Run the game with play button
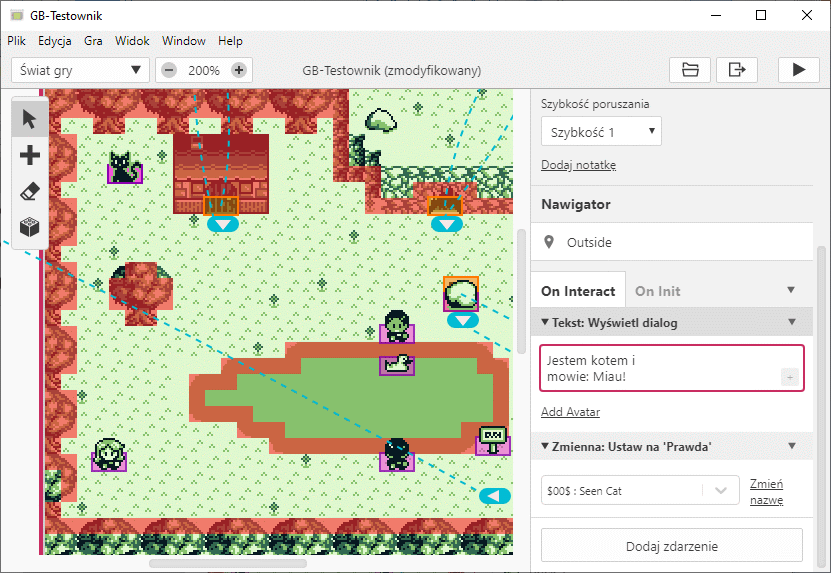The image size is (831, 573). coord(799,70)
